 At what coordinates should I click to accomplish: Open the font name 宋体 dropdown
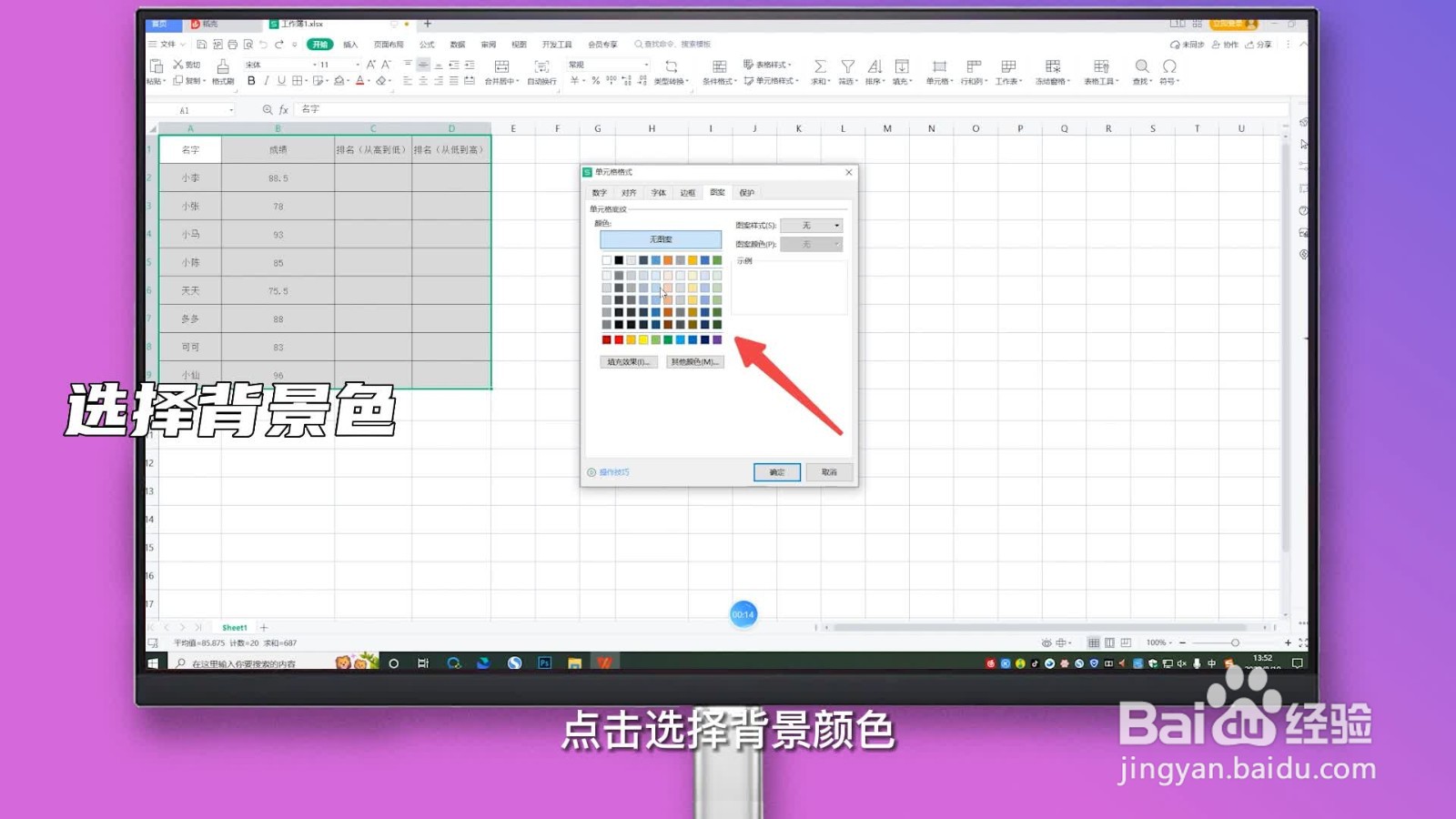point(314,65)
